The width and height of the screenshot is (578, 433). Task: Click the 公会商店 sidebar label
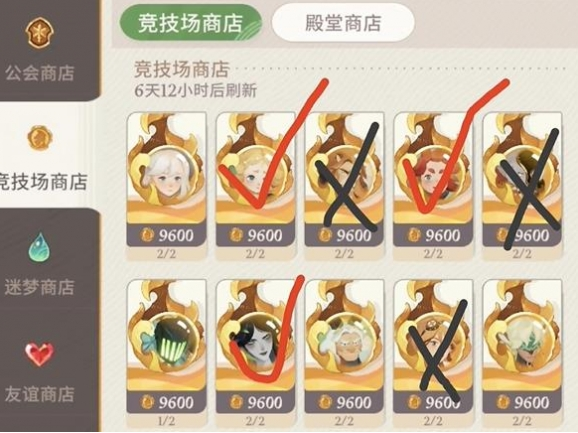(x=40, y=73)
